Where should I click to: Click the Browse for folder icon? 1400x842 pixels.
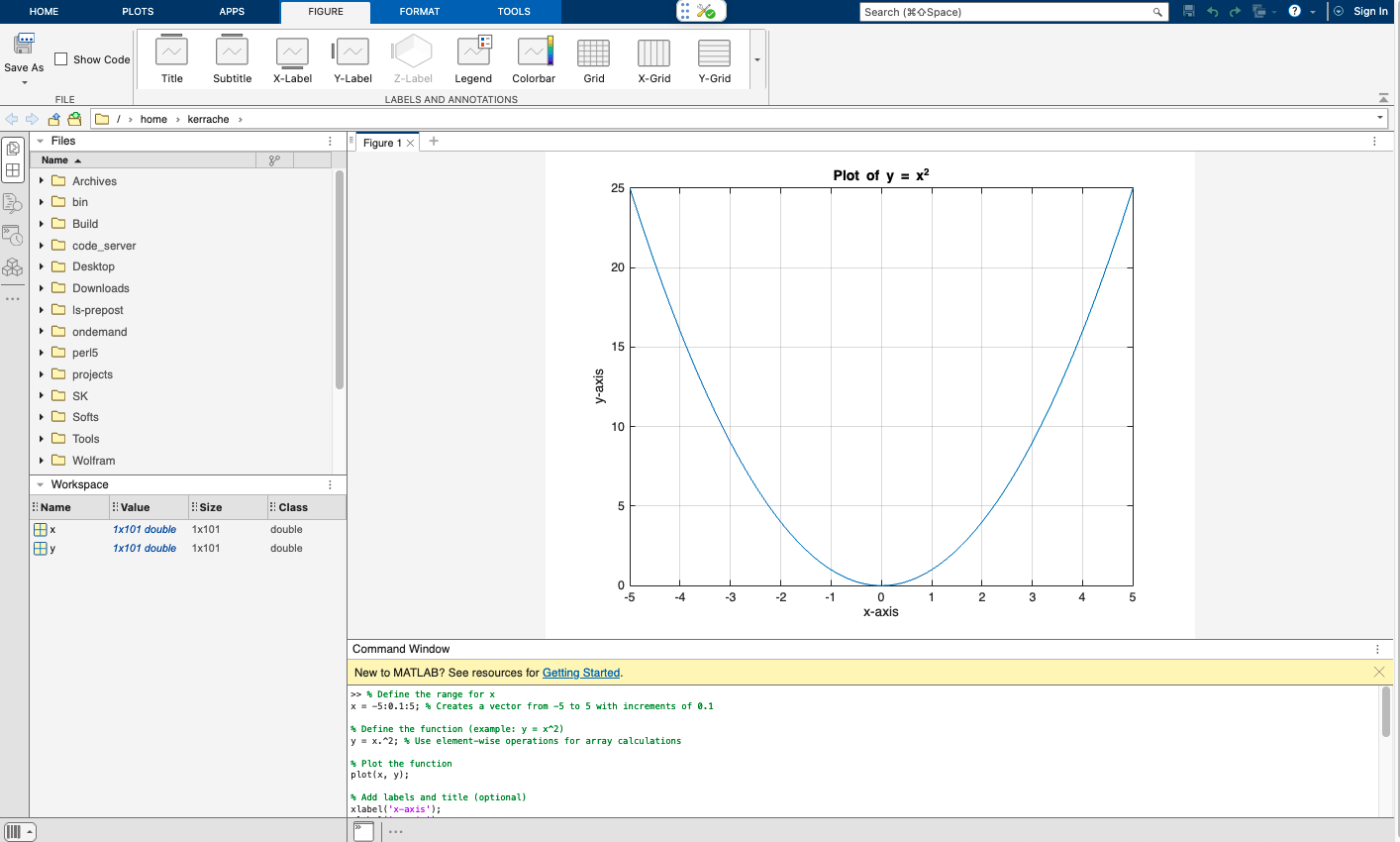[74, 119]
